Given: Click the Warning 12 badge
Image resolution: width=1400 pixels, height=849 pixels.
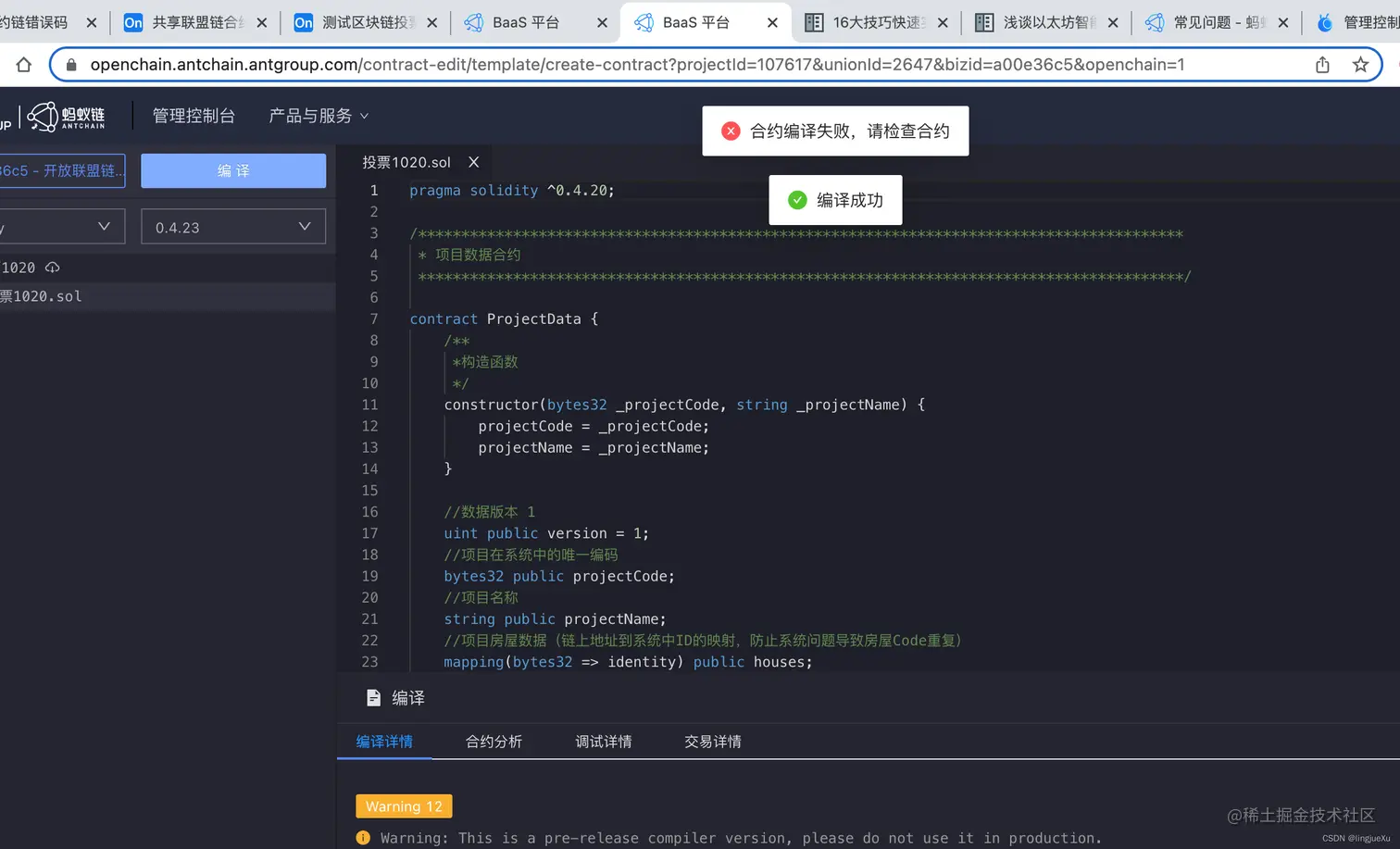Looking at the screenshot, I should tap(404, 806).
